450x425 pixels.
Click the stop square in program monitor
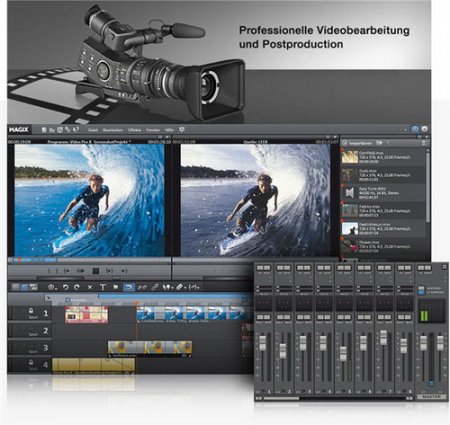pyautogui.click(x=96, y=271)
